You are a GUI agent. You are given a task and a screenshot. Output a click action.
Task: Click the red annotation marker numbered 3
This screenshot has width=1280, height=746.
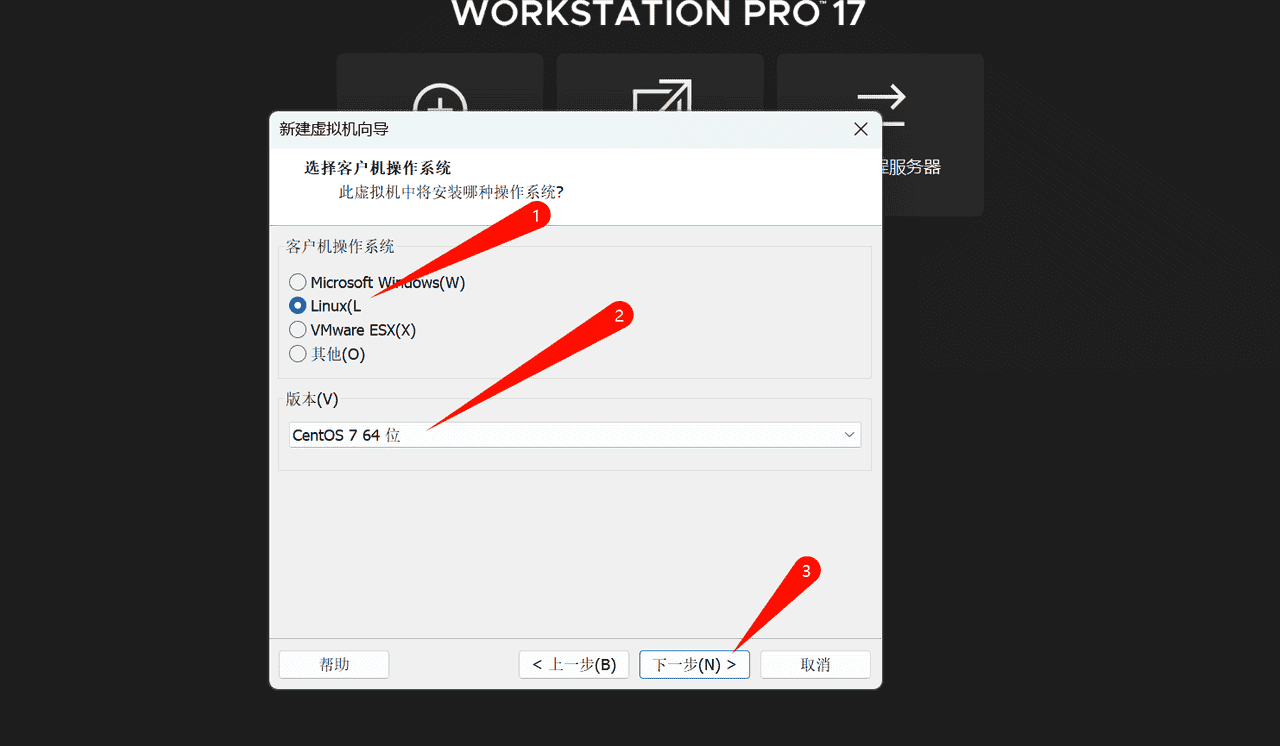point(807,571)
